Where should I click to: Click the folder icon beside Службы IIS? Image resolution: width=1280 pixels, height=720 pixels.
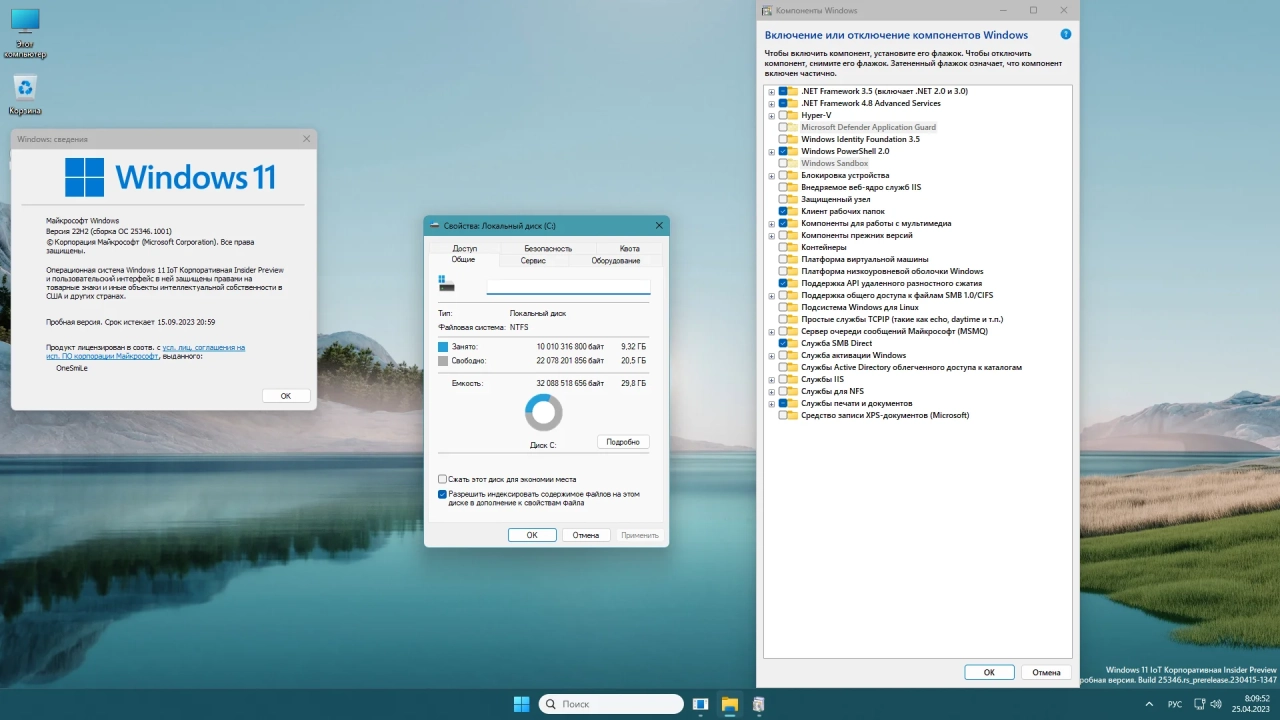point(793,379)
